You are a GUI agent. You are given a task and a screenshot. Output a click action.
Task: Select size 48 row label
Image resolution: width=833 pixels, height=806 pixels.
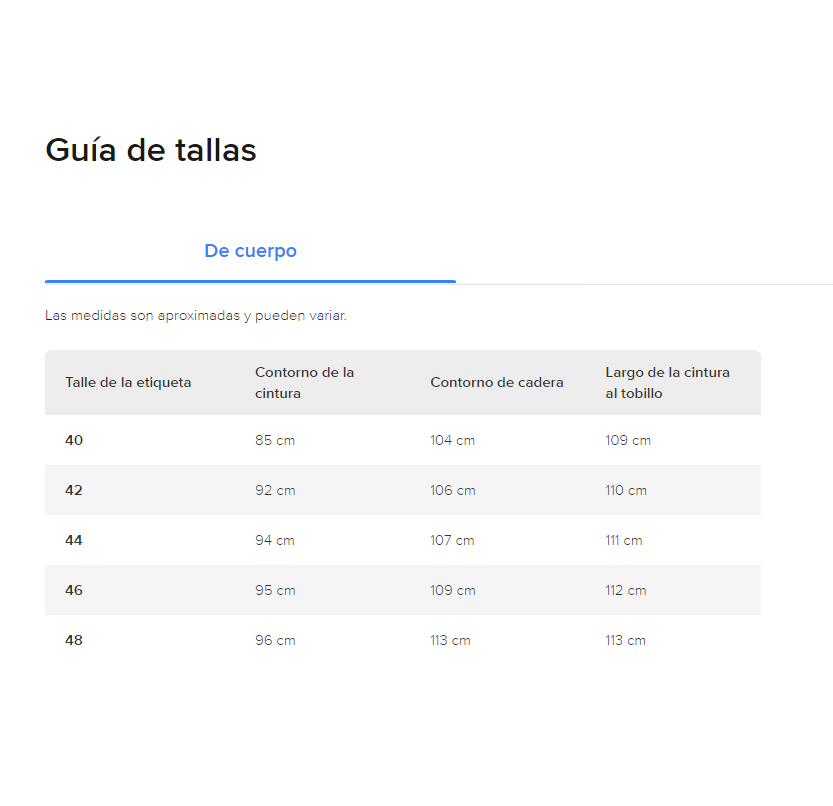74,640
